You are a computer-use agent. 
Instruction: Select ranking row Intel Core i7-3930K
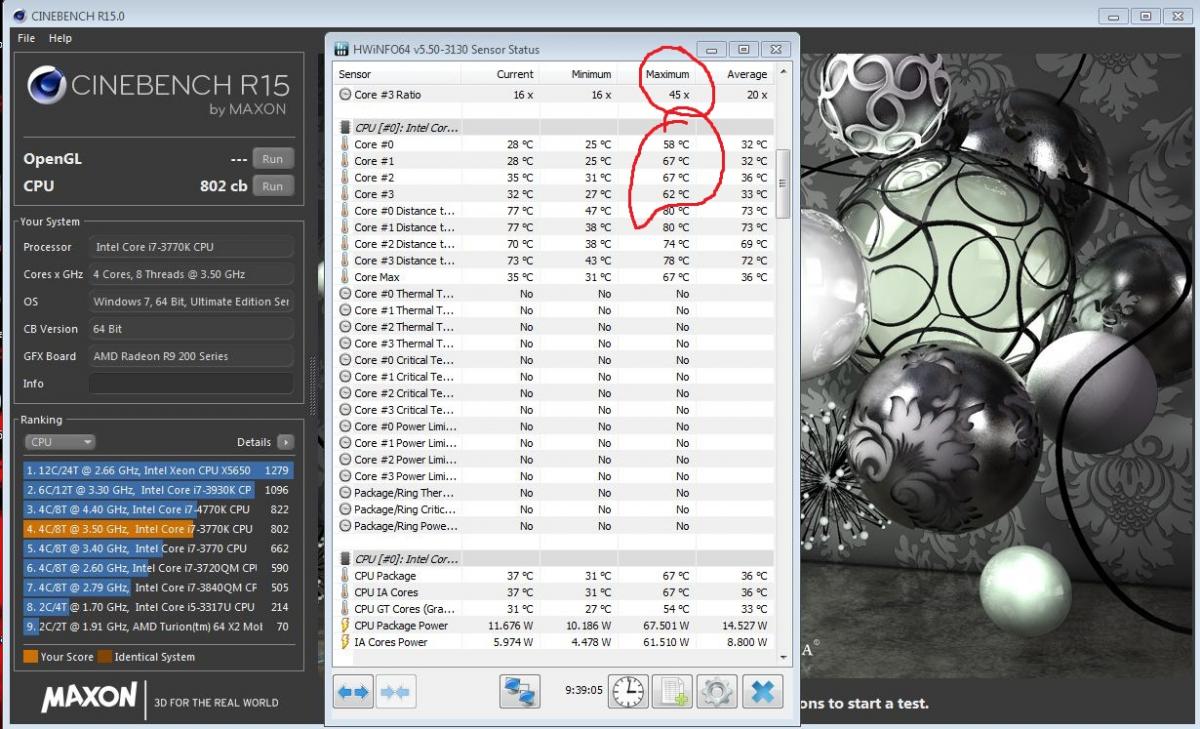coord(158,490)
